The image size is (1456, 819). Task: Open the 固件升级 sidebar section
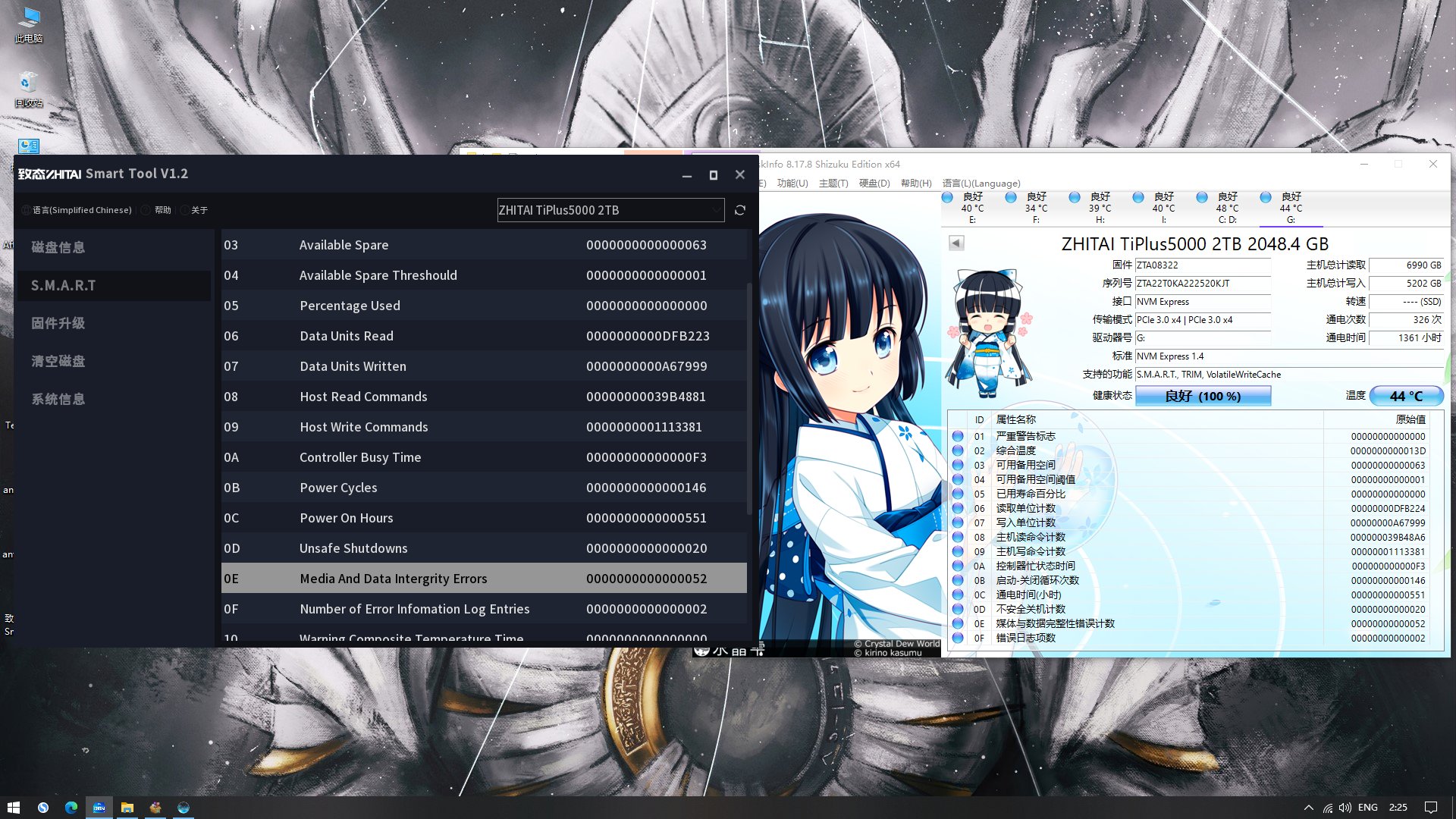click(114, 323)
